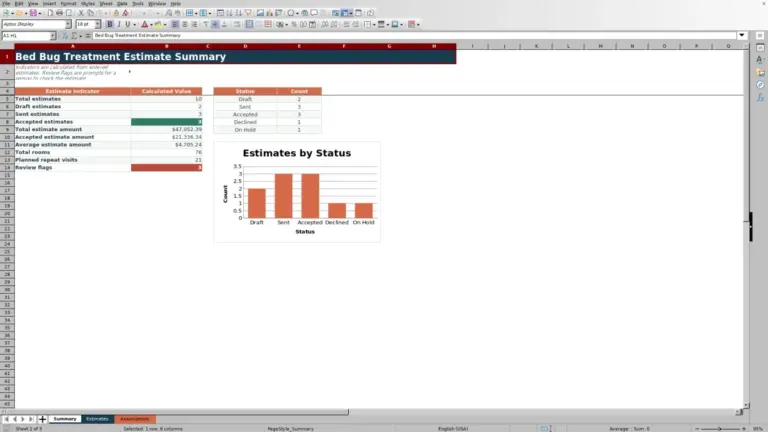Select the Summary sheet tab

(x=65, y=419)
